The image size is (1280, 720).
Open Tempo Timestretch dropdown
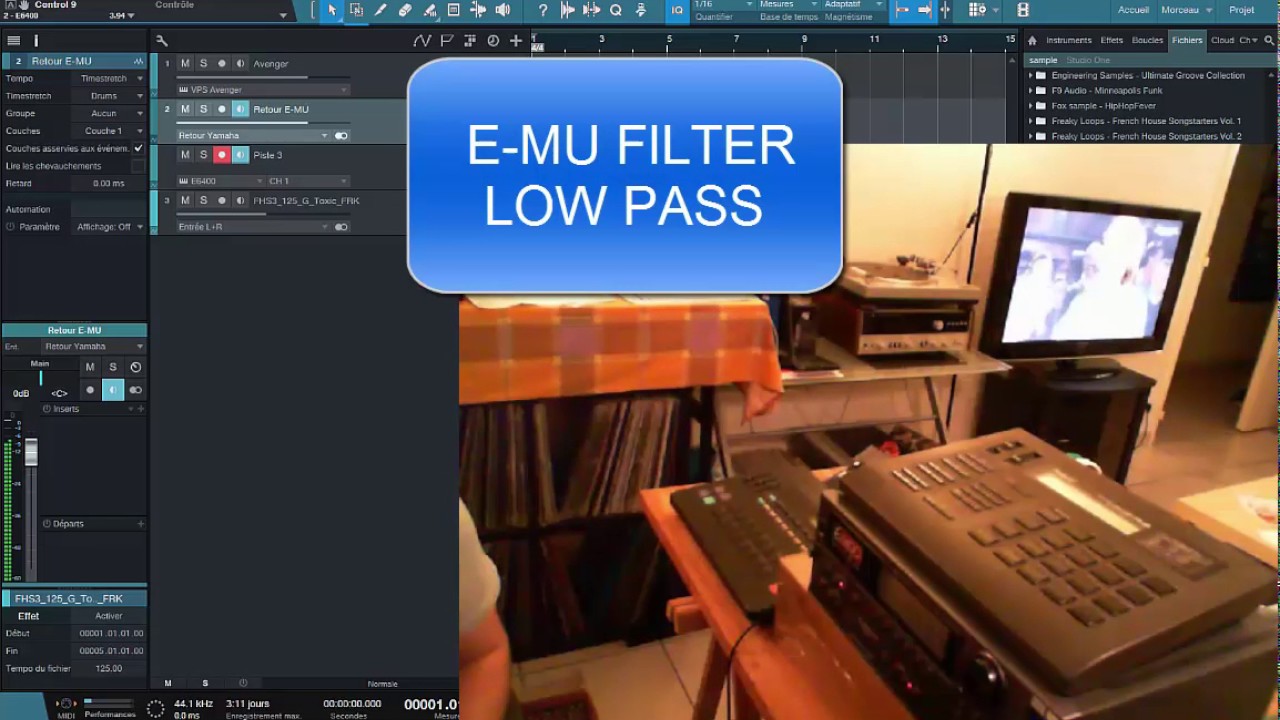(109, 78)
